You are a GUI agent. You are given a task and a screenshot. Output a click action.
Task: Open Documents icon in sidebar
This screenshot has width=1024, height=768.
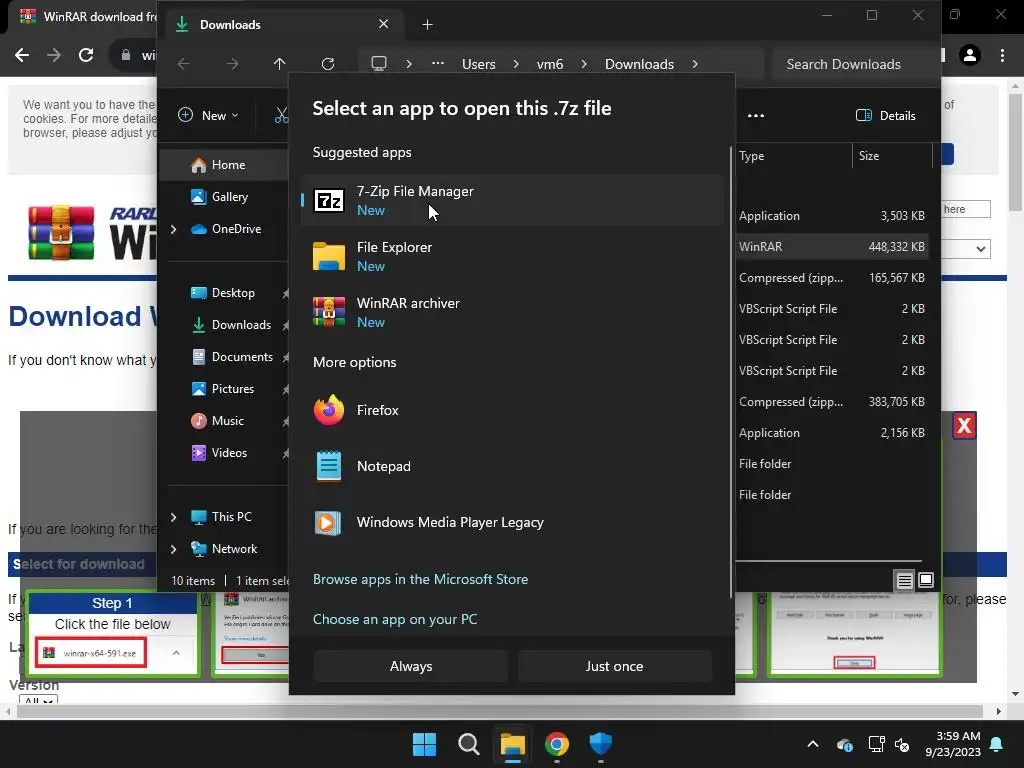click(199, 357)
